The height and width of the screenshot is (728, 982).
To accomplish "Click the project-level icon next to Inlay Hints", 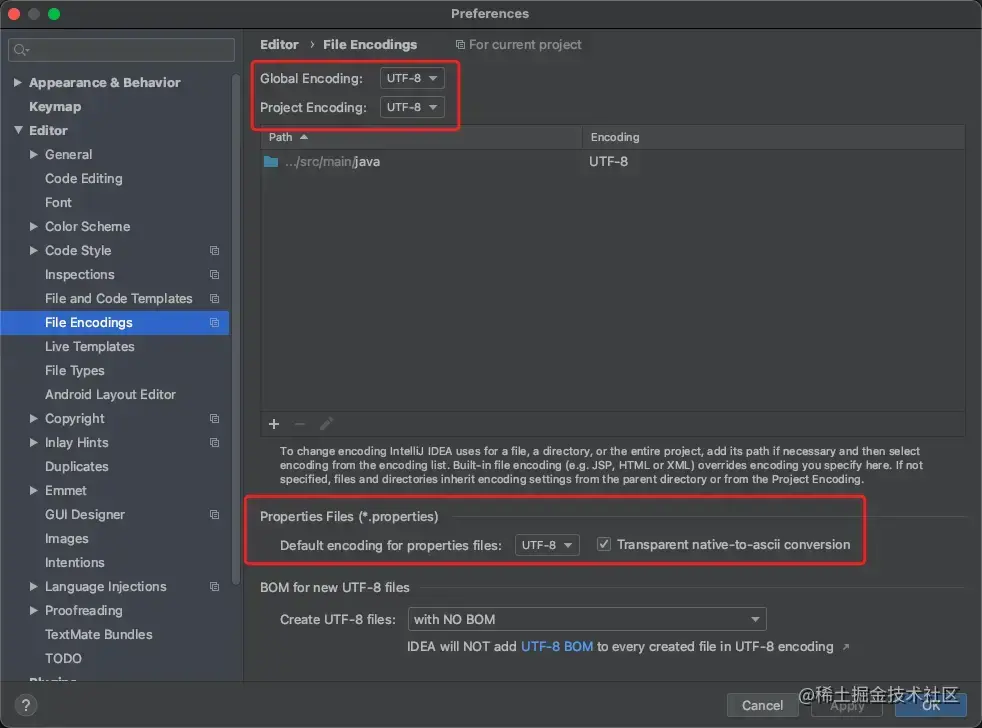I will tap(214, 442).
